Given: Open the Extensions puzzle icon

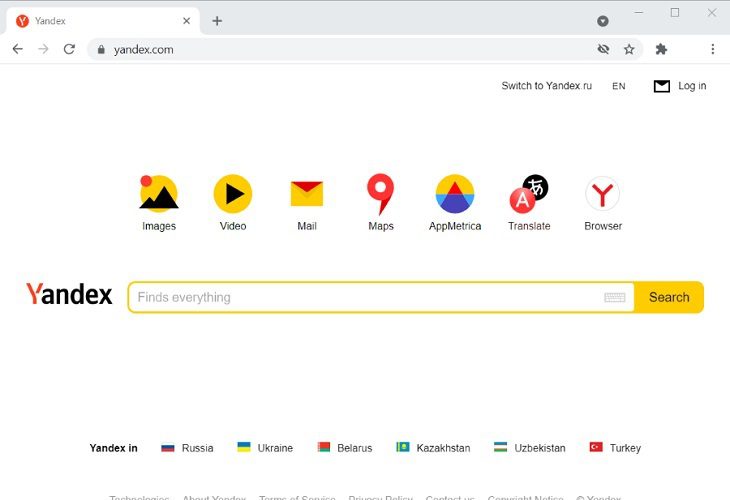Looking at the screenshot, I should click(661, 49).
